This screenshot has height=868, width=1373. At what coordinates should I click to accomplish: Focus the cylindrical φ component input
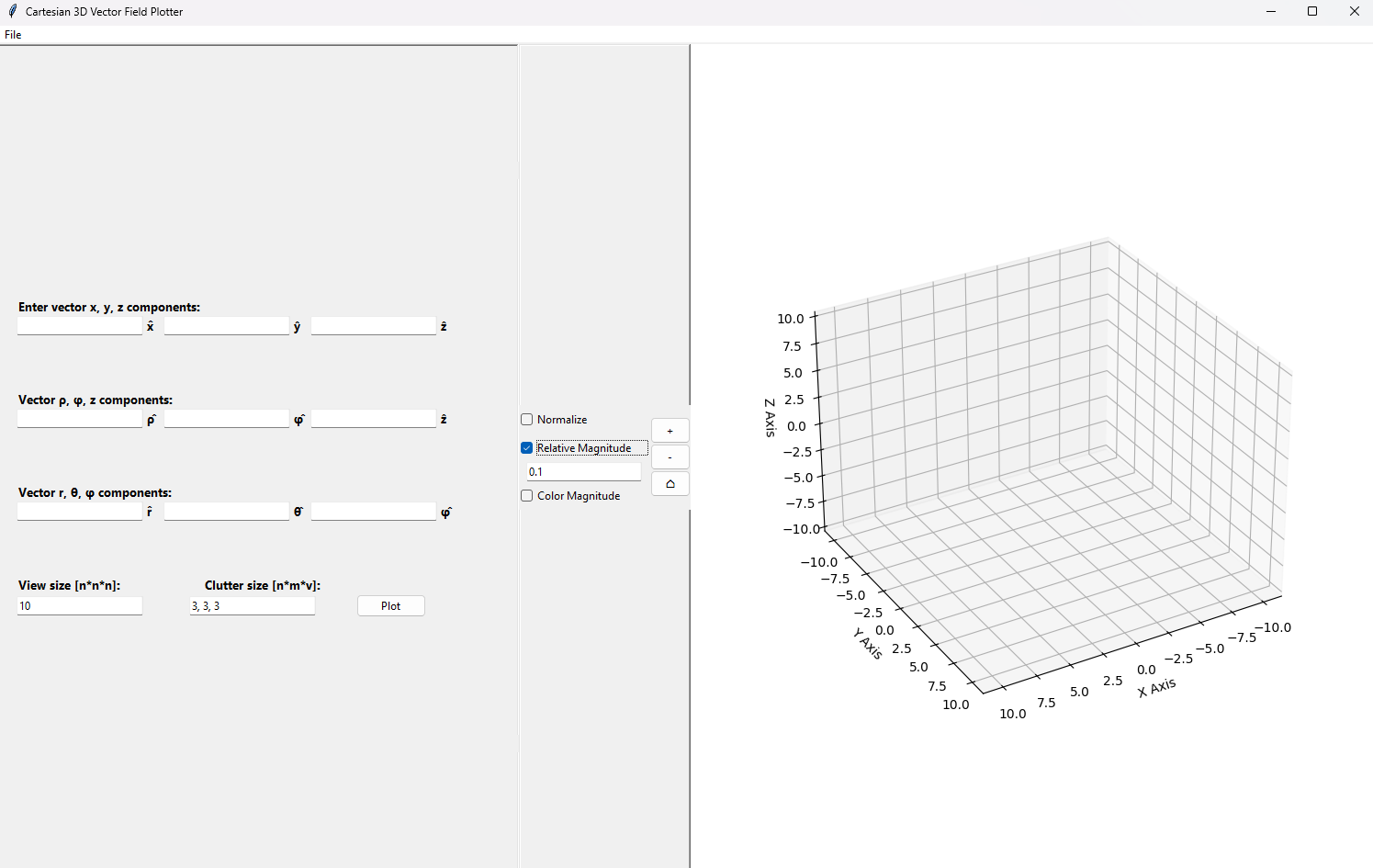tap(226, 419)
